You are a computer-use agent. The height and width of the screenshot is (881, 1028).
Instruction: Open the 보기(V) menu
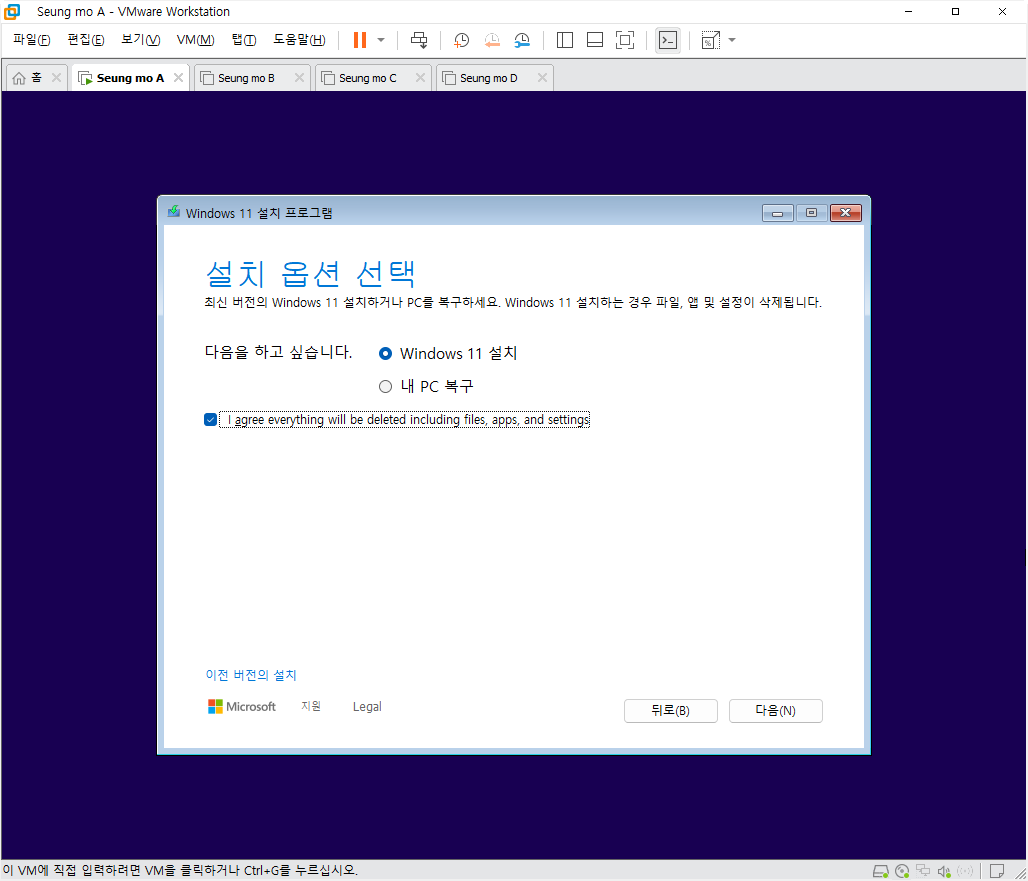click(140, 40)
